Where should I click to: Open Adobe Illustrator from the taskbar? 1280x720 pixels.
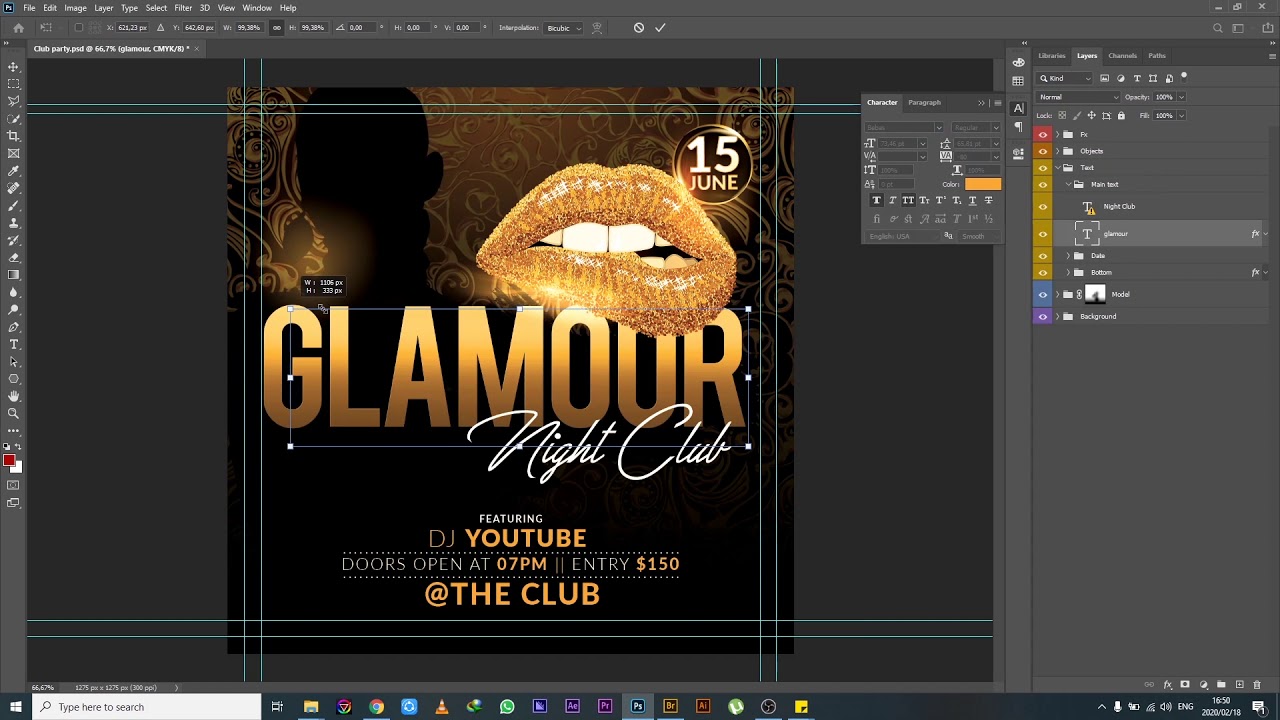(x=703, y=707)
